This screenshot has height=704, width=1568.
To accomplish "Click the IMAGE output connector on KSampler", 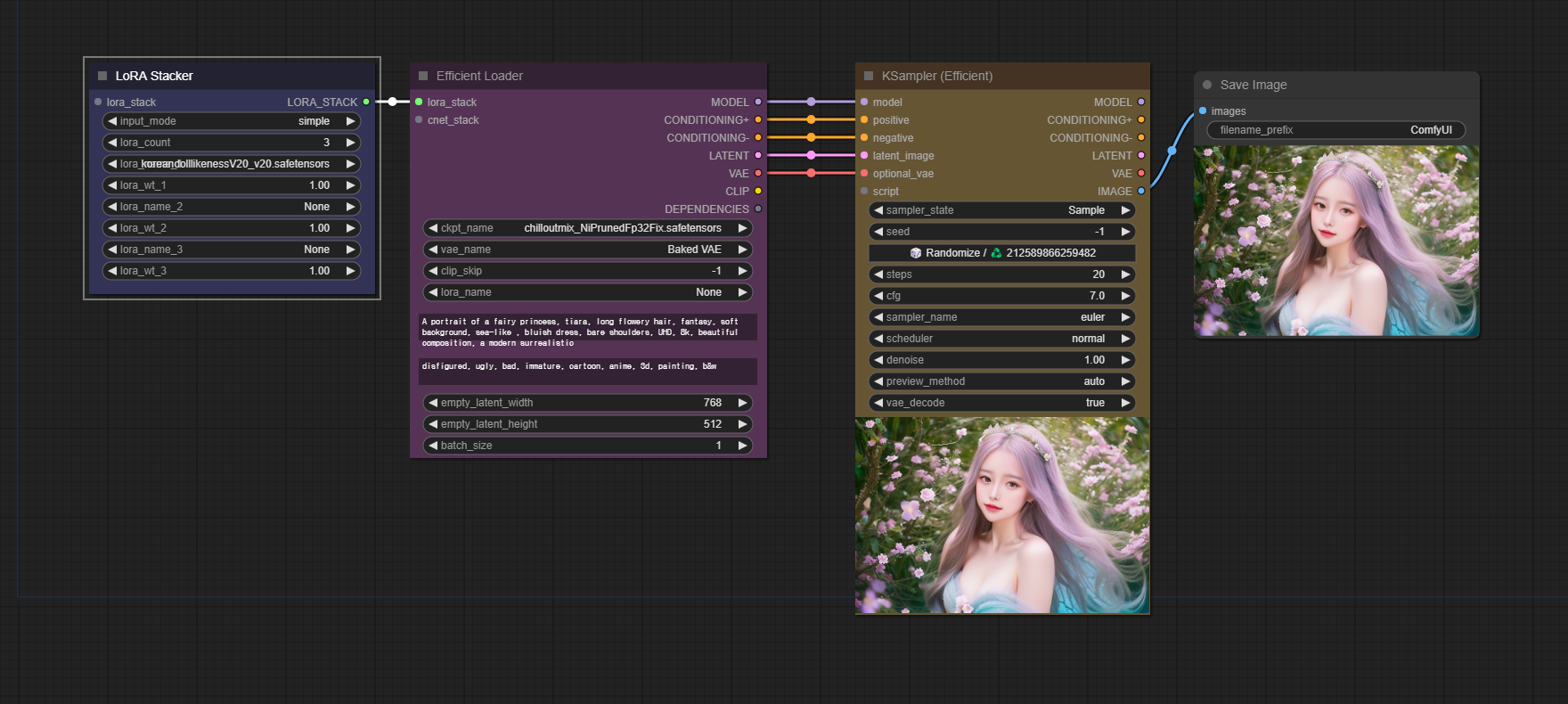I will [x=1141, y=191].
